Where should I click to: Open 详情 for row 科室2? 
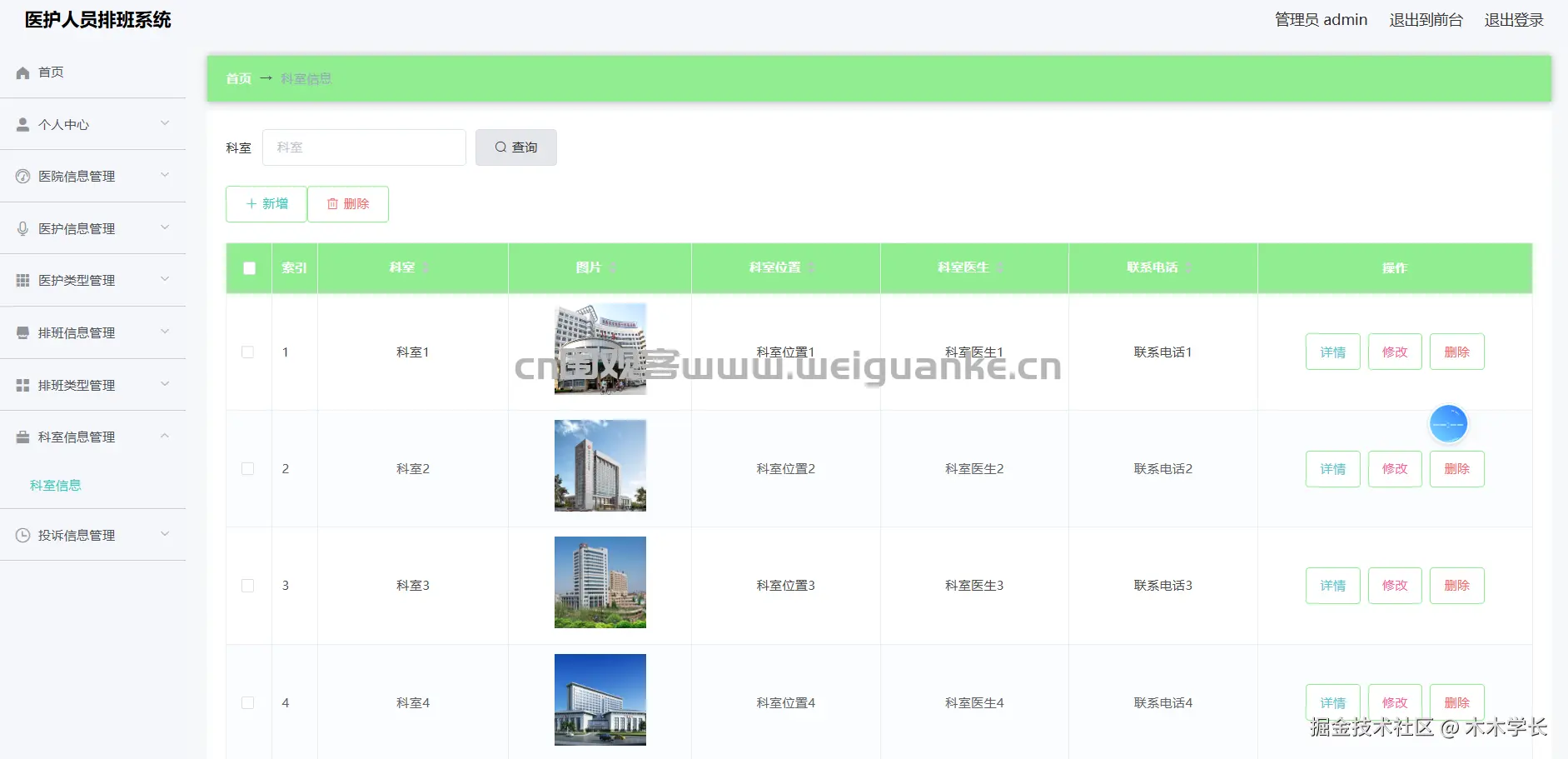point(1333,469)
